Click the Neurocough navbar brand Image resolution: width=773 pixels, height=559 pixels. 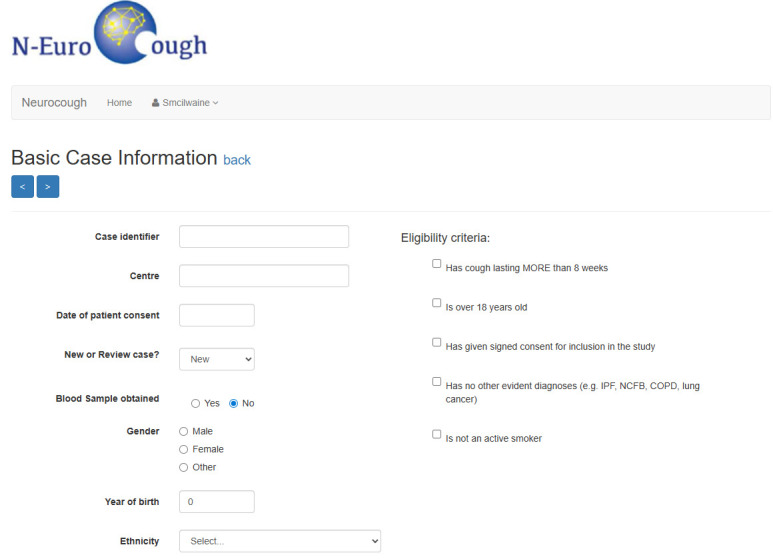click(x=54, y=103)
